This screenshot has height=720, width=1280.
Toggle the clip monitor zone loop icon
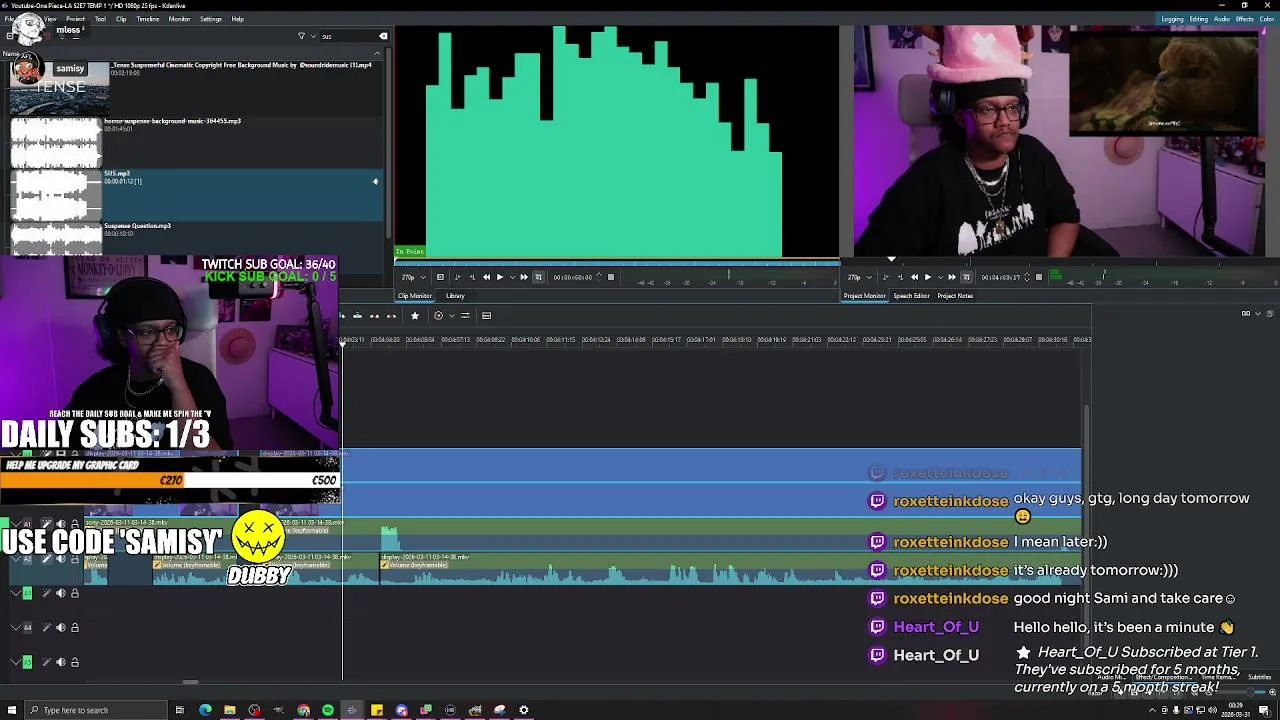click(x=538, y=277)
